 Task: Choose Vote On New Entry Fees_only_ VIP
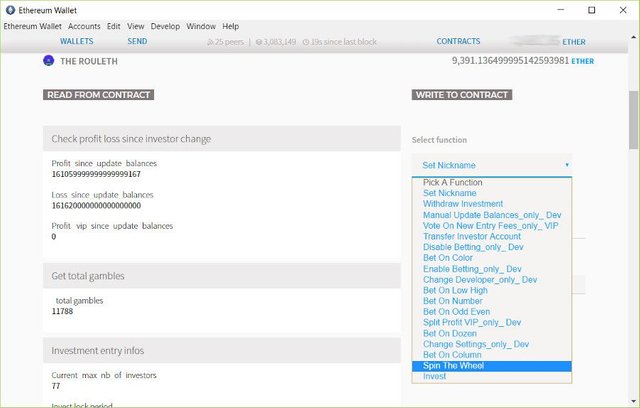coord(492,226)
